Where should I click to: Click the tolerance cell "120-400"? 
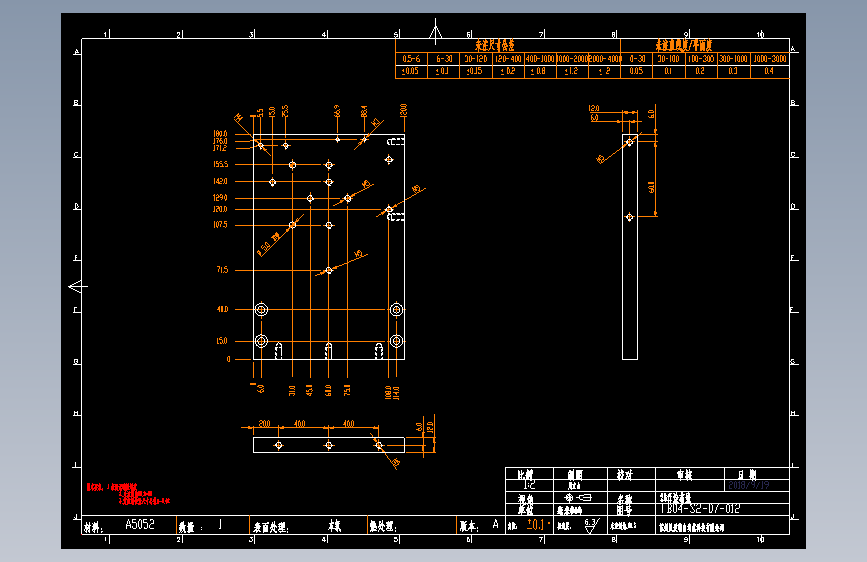pos(508,59)
